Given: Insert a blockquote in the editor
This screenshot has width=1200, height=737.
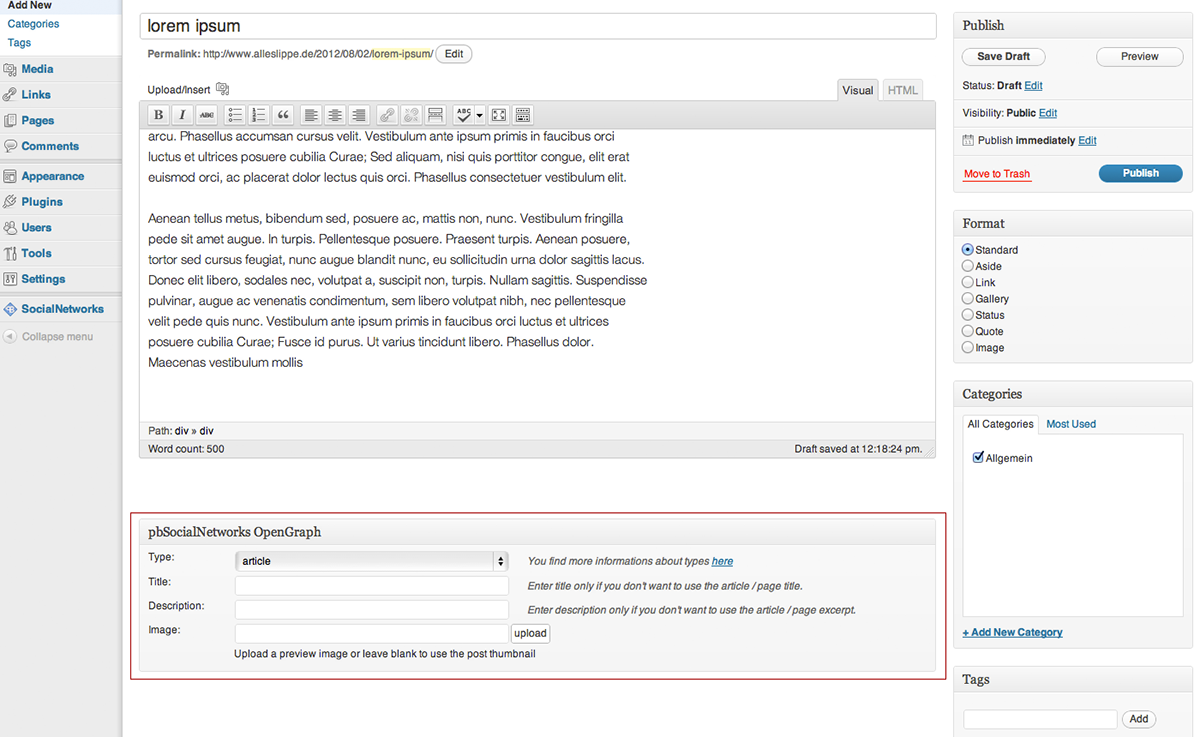Looking at the screenshot, I should click(283, 115).
